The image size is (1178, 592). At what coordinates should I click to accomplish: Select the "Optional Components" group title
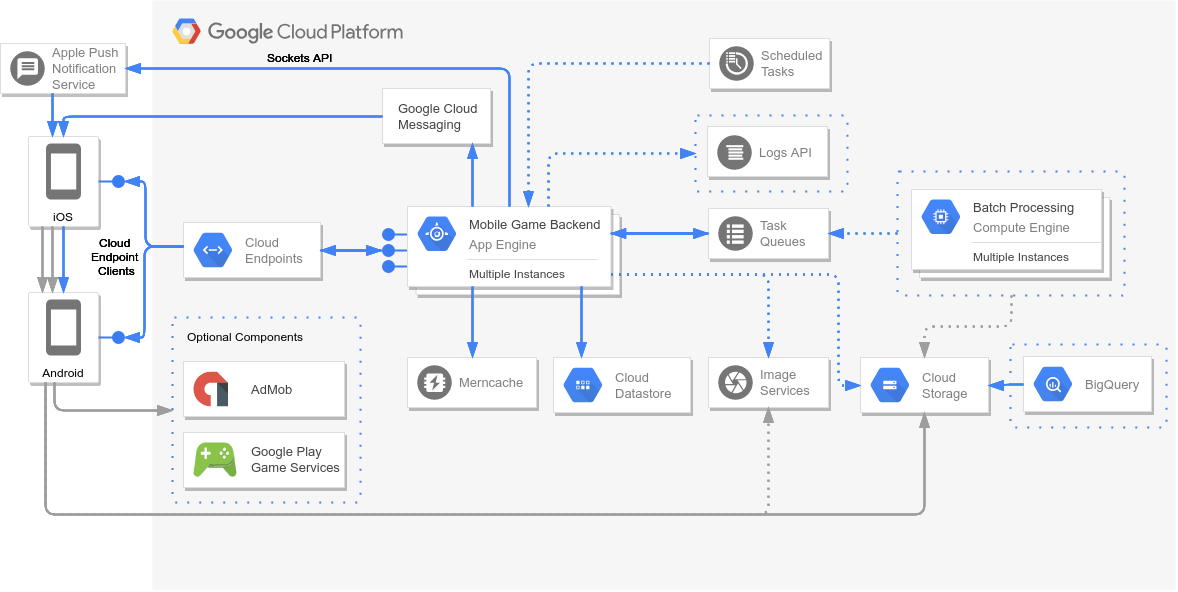pos(245,337)
